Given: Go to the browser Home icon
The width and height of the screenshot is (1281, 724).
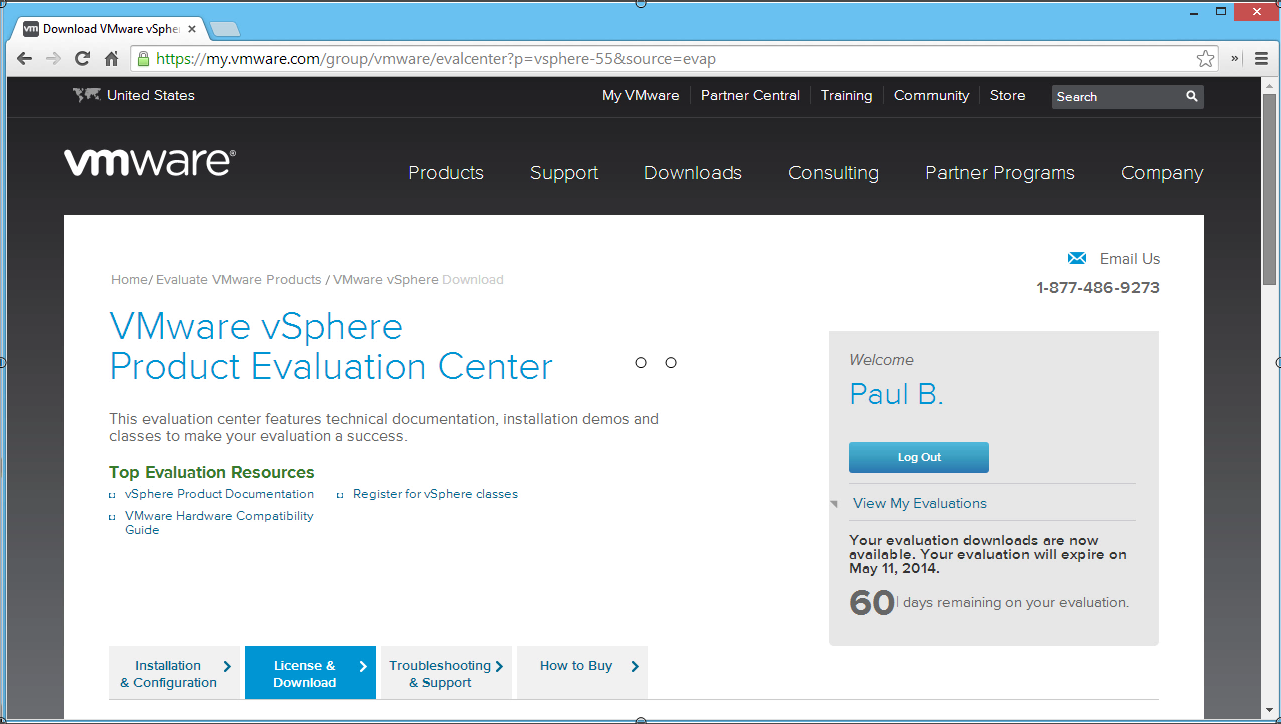Looking at the screenshot, I should click(x=112, y=58).
